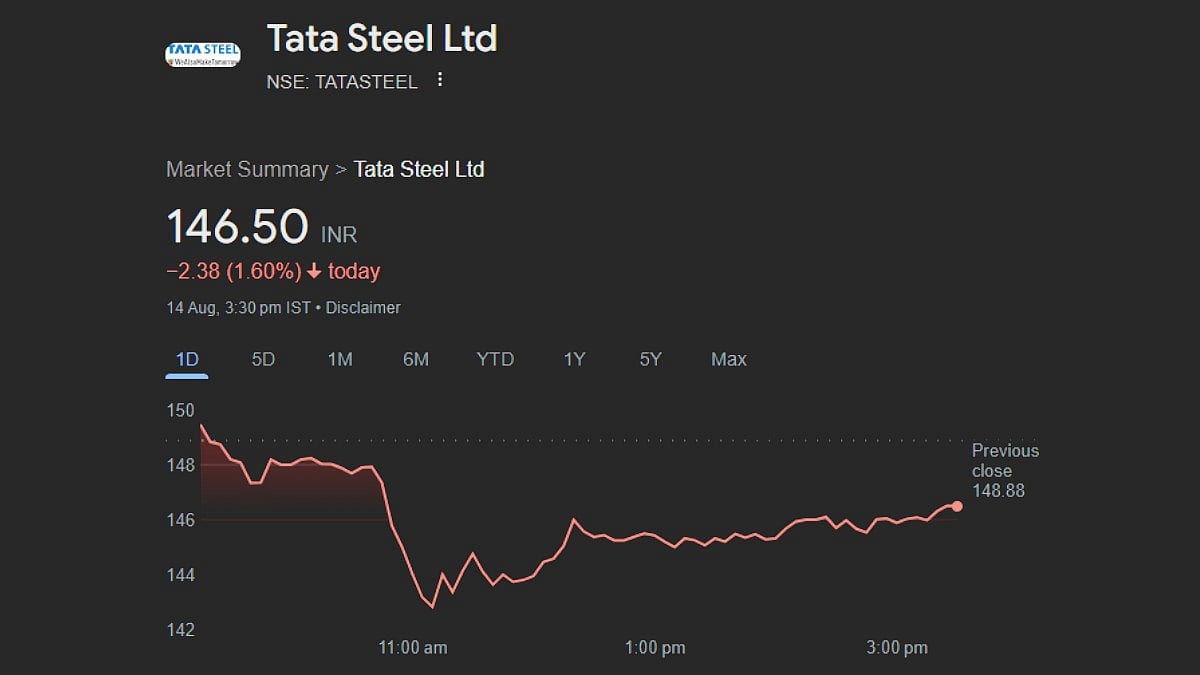
Task: Click the Tata Steel logo icon
Action: coord(202,53)
